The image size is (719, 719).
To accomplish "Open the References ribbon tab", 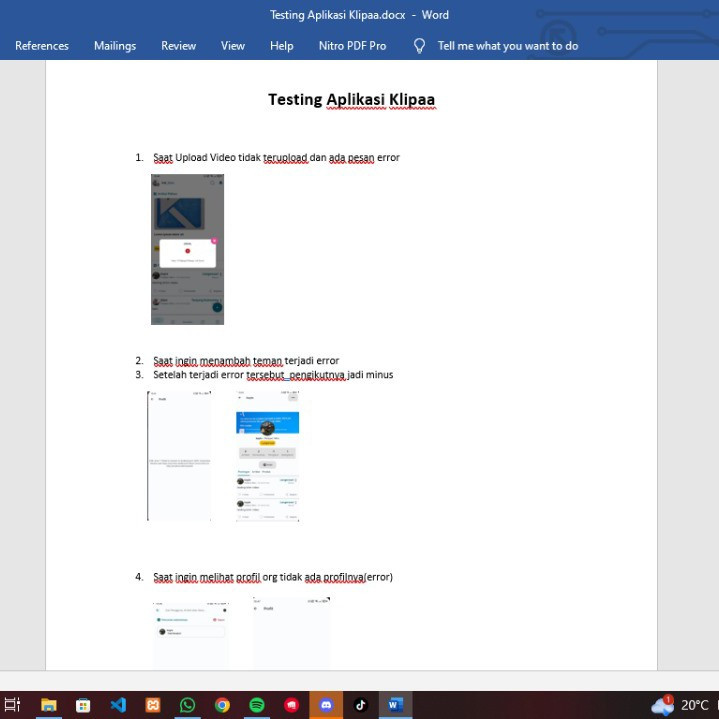I will click(x=42, y=46).
